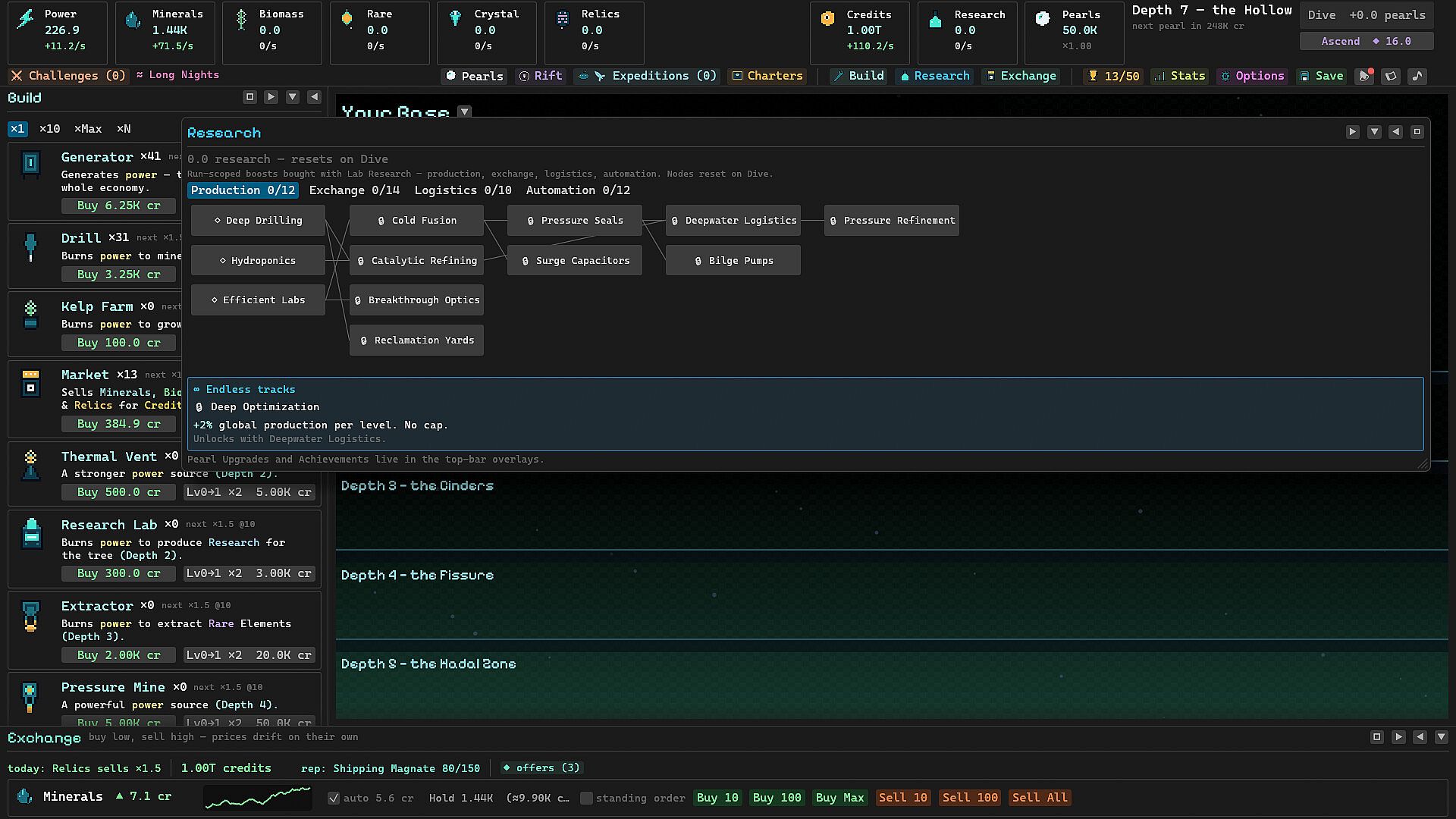Toggle the auto 5.6 cr checkbox

pos(333,798)
